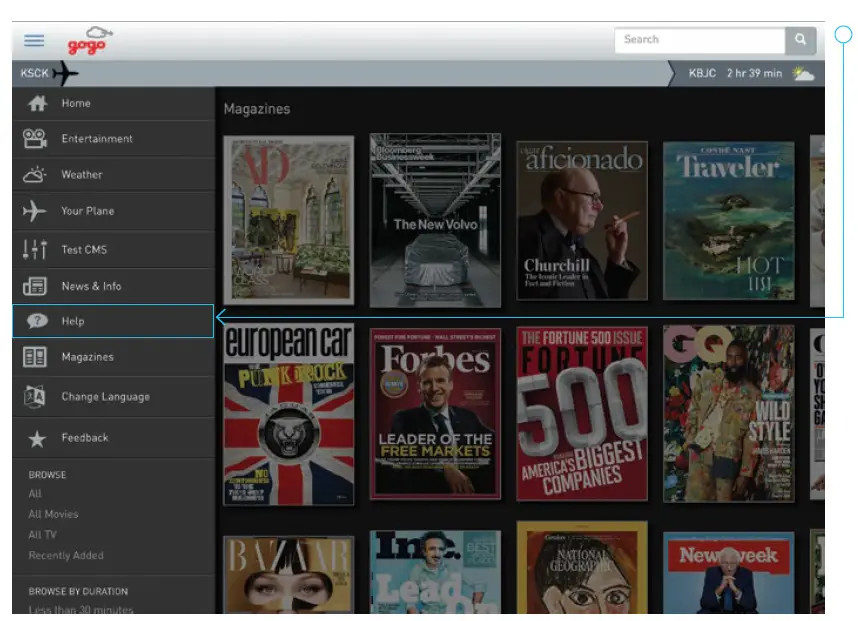
Task: Click the gogo logo
Action: (x=89, y=41)
